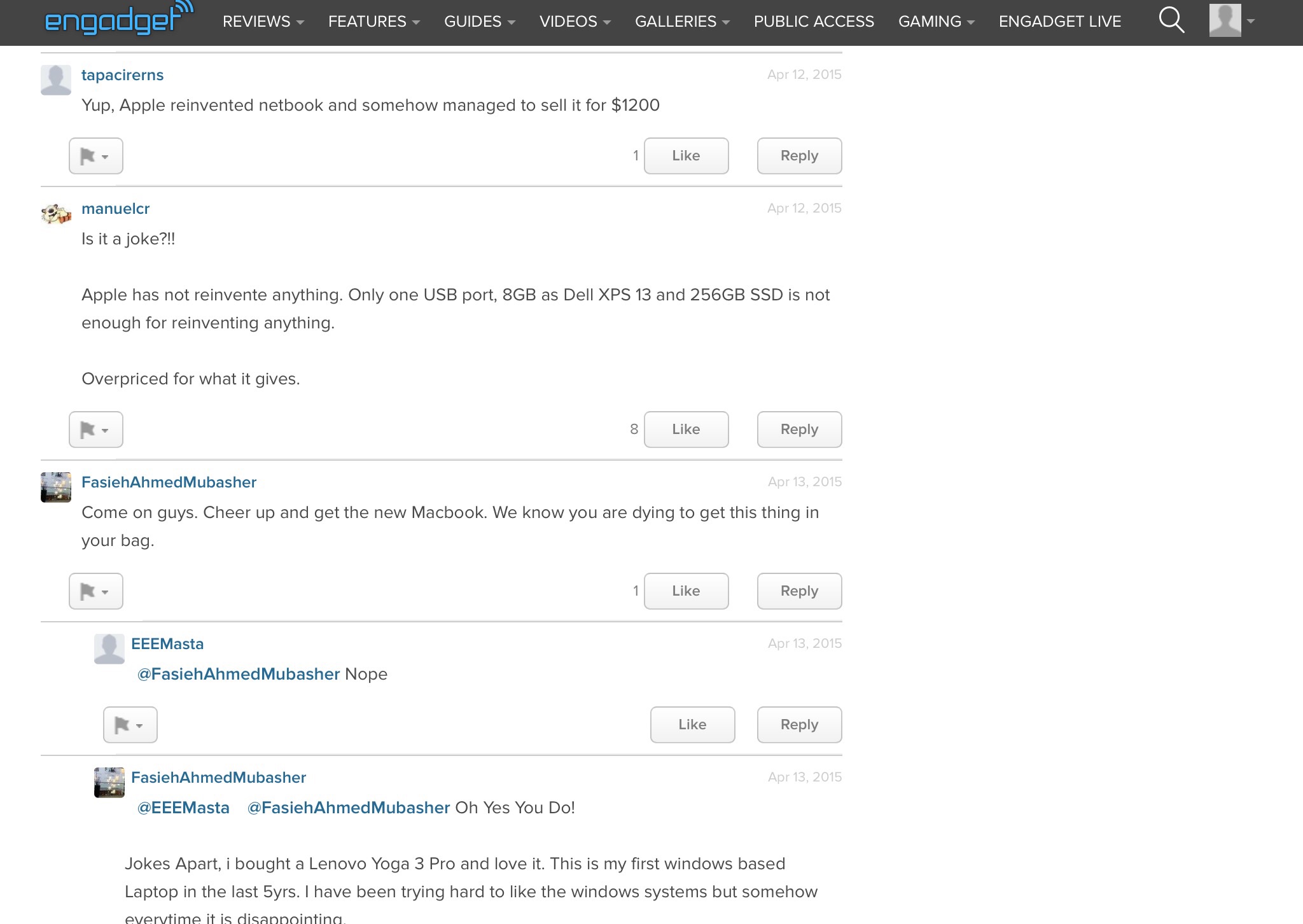Open the Guides menu
This screenshot has height=924, width=1303.
(x=480, y=22)
